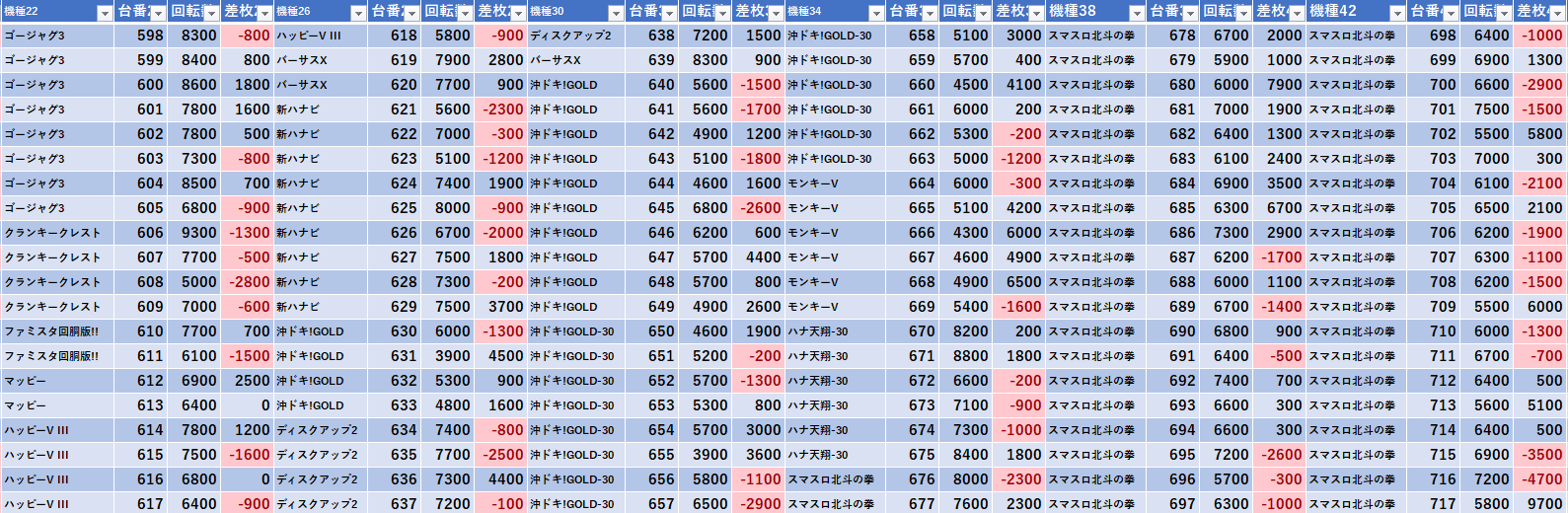Click the 差枚 value for machine 621
Viewport: 1568px width, 513px height.
(500, 110)
